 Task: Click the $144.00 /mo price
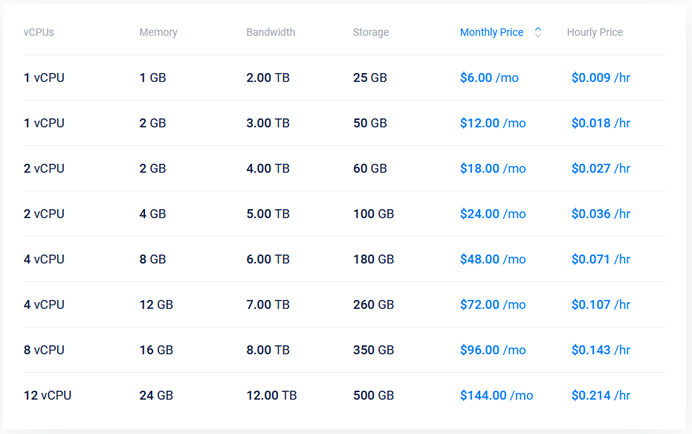click(496, 396)
